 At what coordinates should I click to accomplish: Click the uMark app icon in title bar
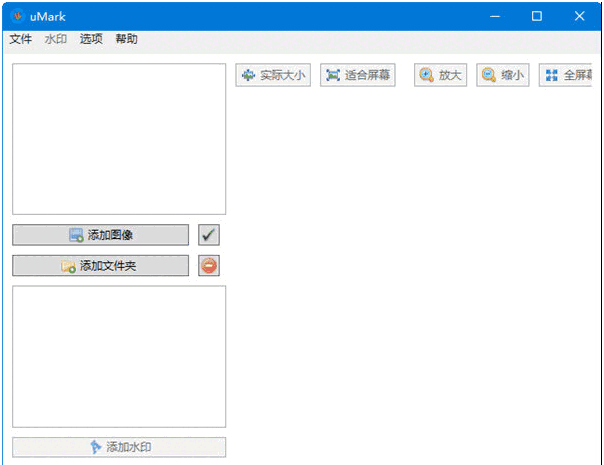point(17,16)
